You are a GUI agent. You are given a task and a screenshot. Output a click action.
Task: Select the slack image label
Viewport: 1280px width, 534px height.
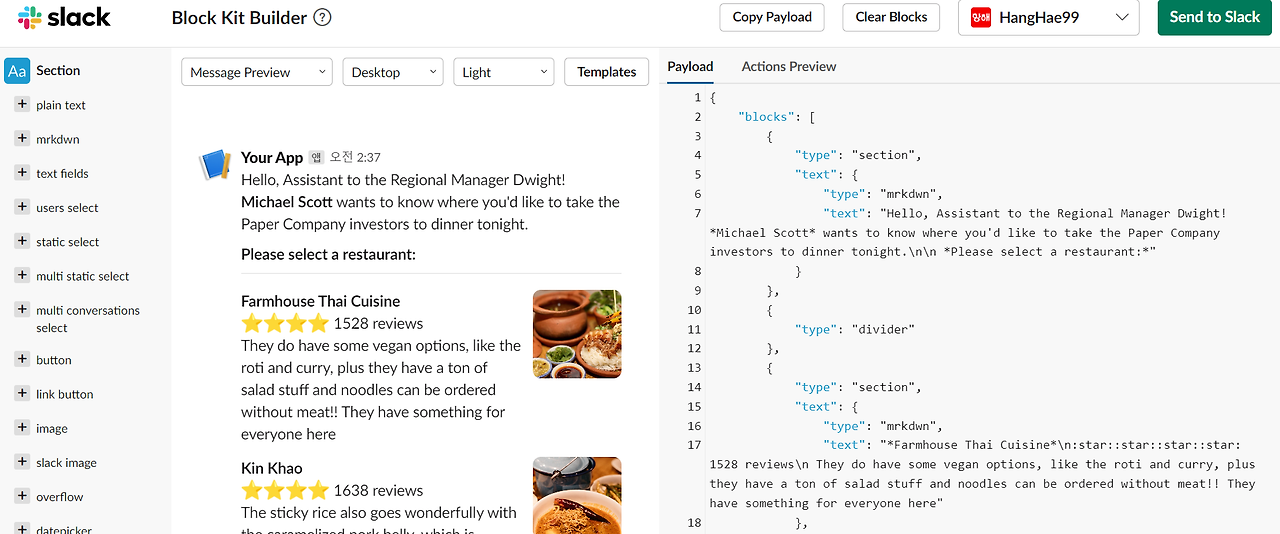point(67,463)
